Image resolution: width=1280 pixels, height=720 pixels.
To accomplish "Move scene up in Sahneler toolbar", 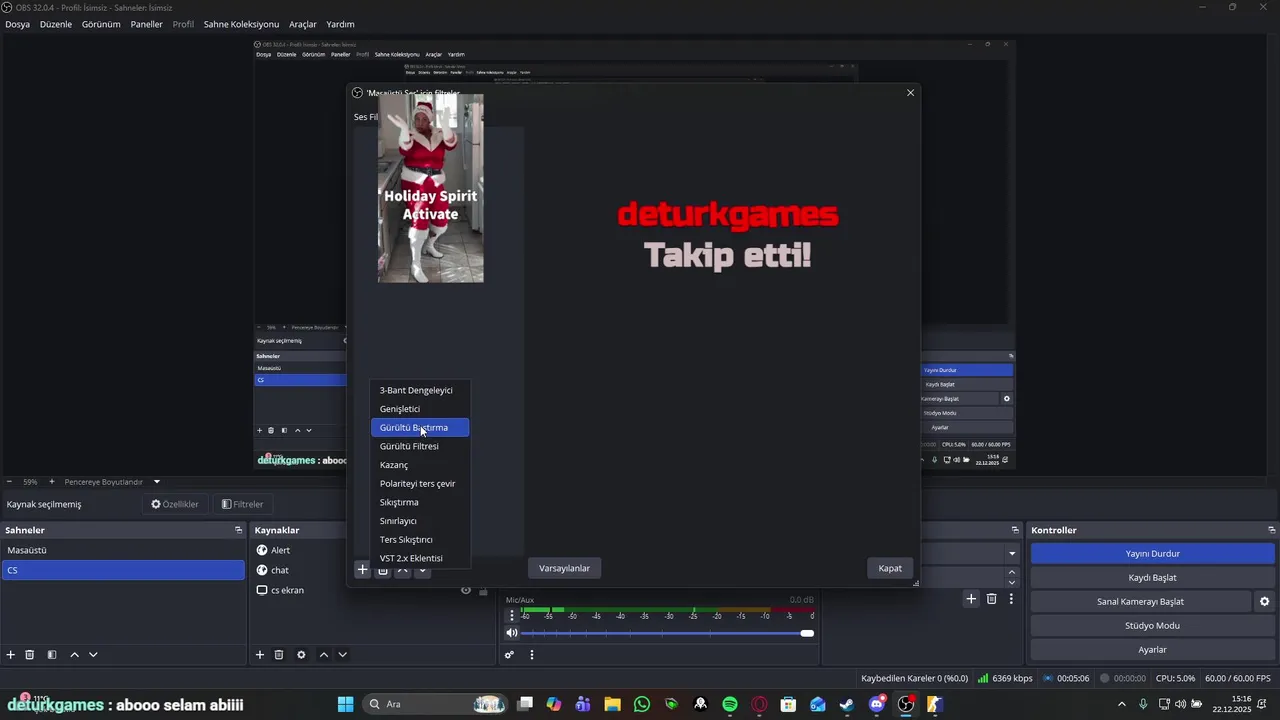I will click(74, 655).
